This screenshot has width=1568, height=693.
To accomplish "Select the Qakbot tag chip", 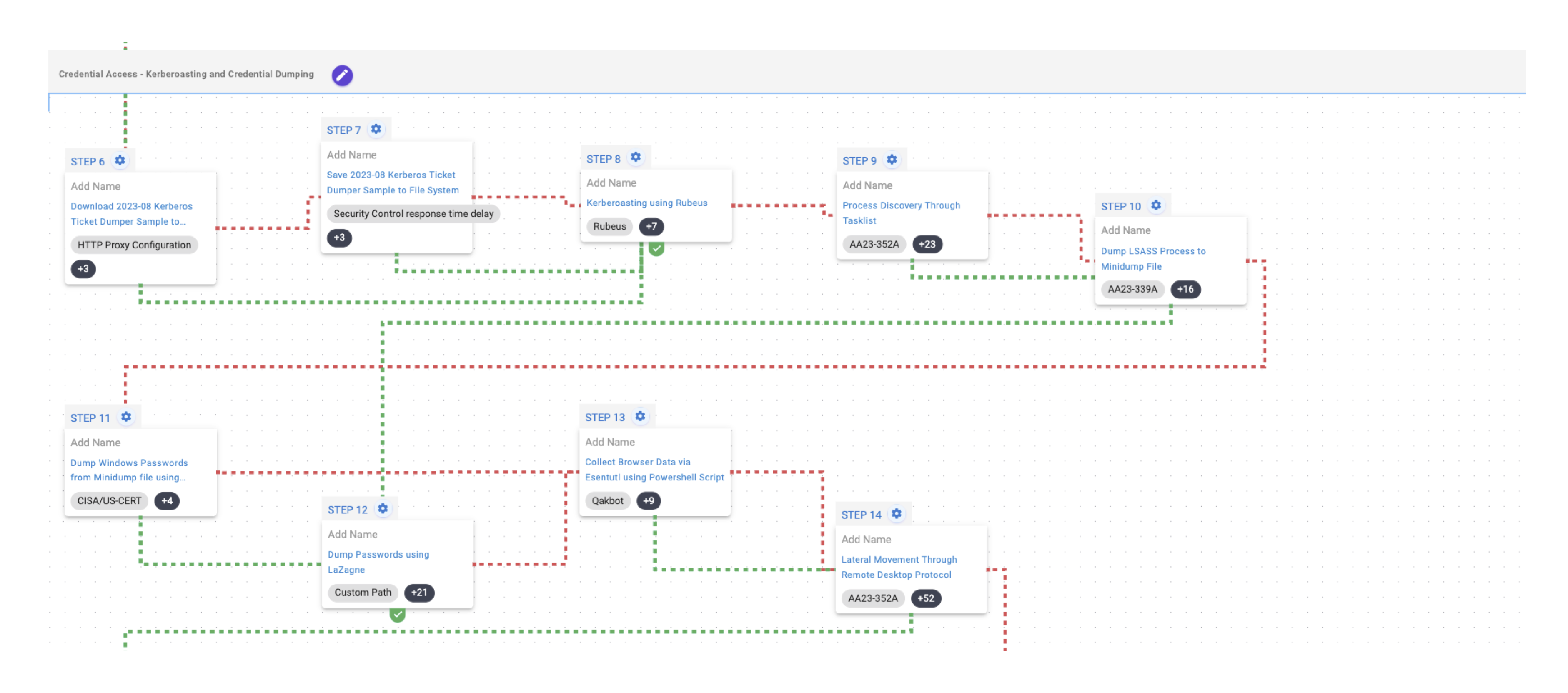I will click(607, 501).
